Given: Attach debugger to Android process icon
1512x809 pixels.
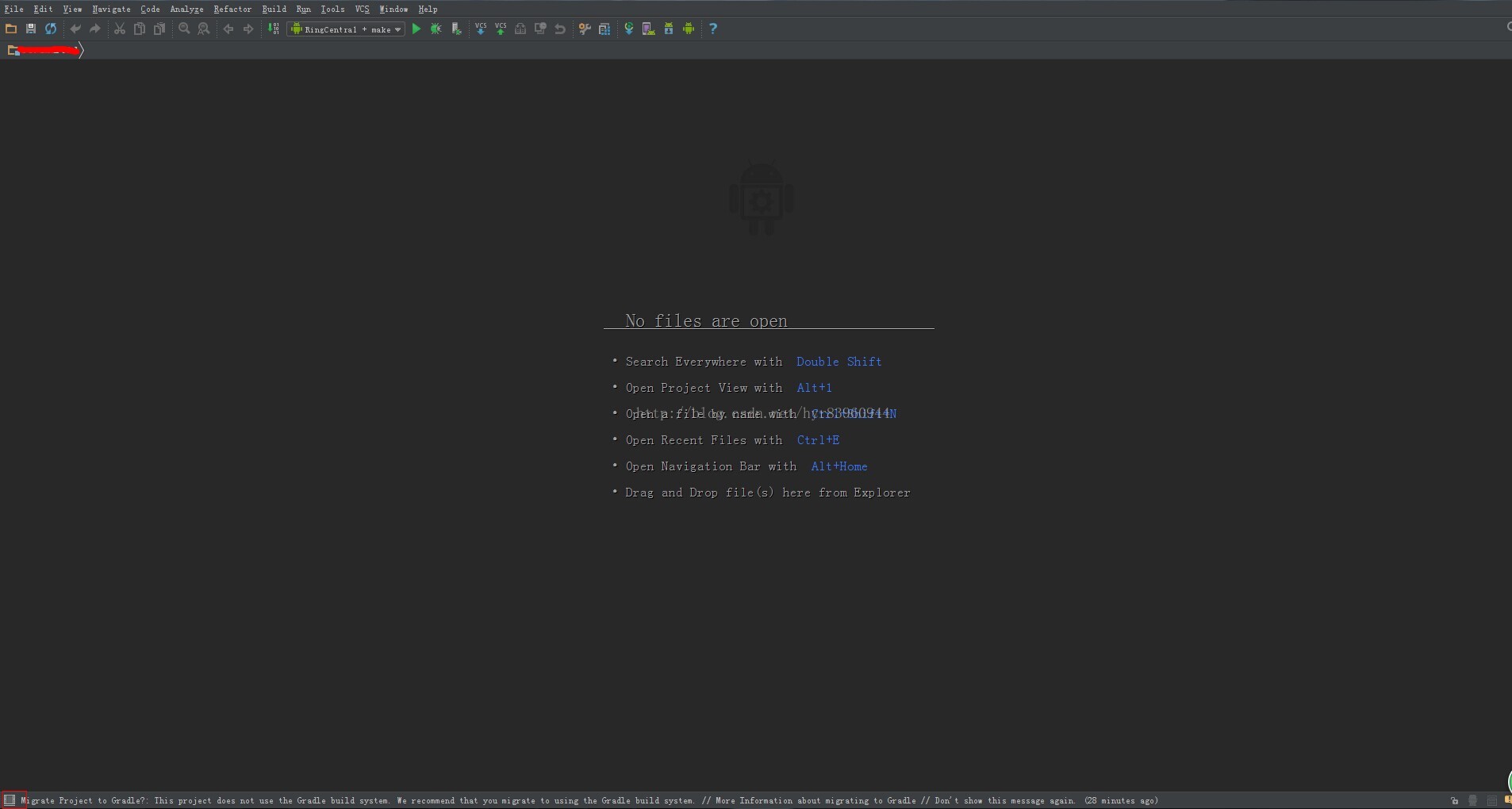Looking at the screenshot, I should tap(456, 29).
